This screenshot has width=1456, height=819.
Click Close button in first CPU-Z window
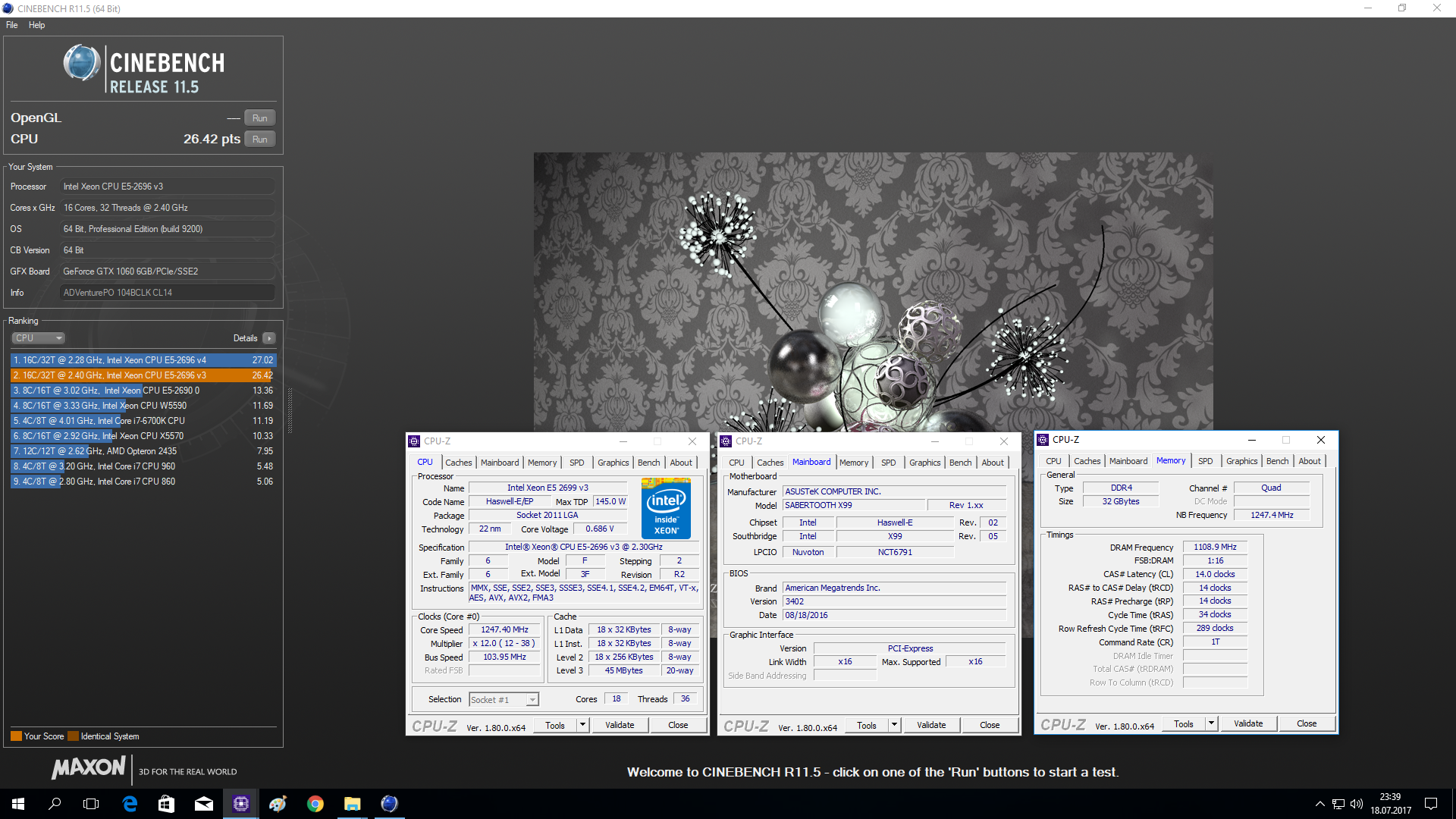(678, 726)
